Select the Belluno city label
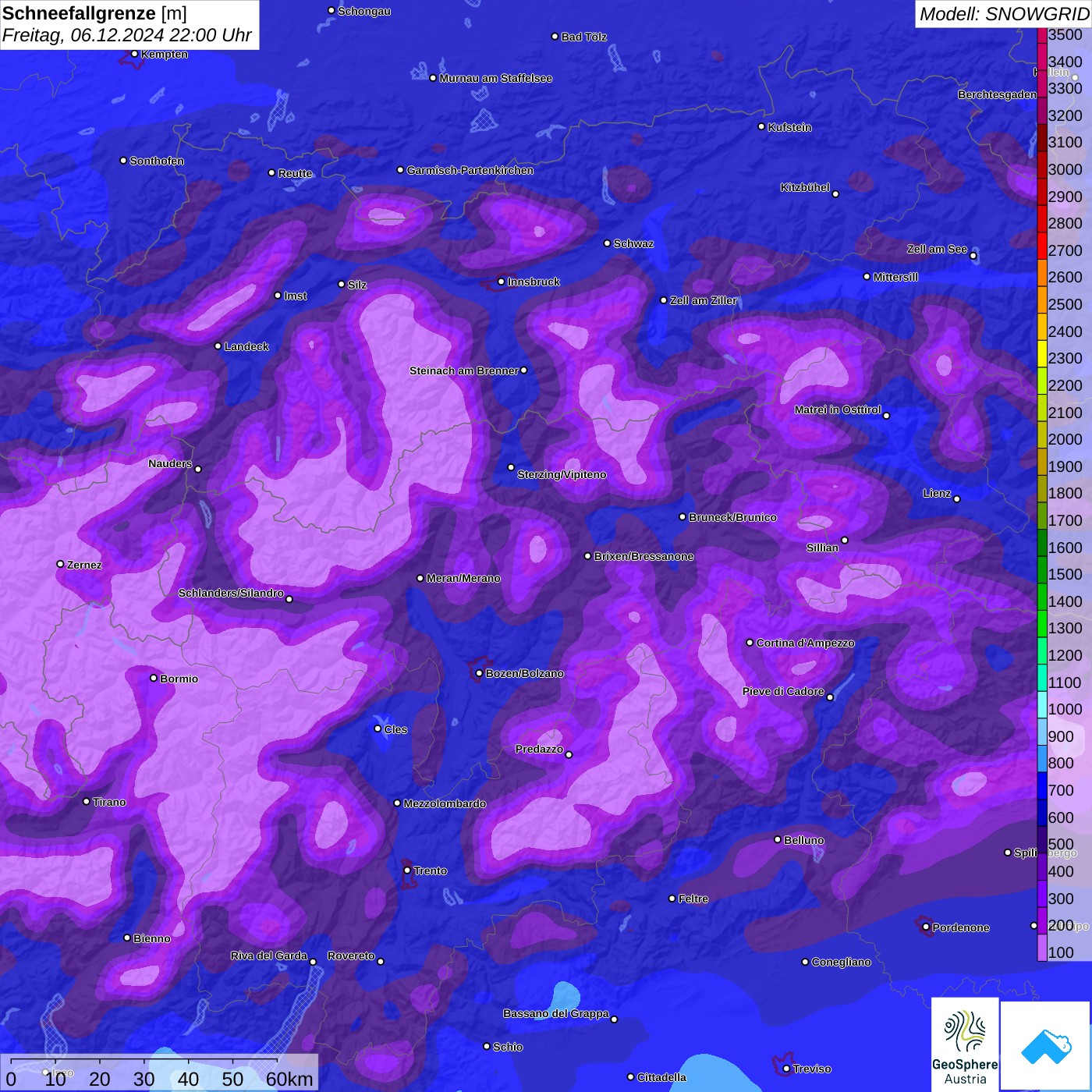 tap(803, 840)
